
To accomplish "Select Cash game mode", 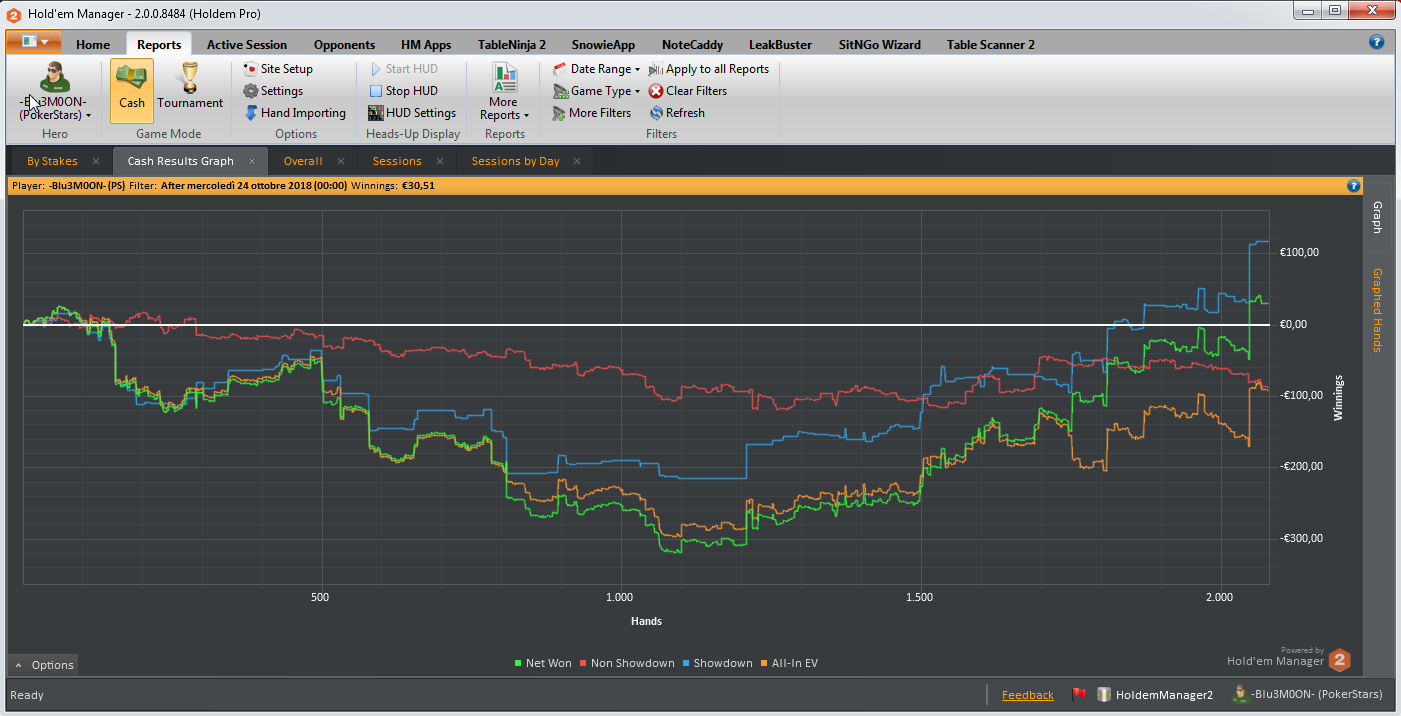I will (x=132, y=90).
